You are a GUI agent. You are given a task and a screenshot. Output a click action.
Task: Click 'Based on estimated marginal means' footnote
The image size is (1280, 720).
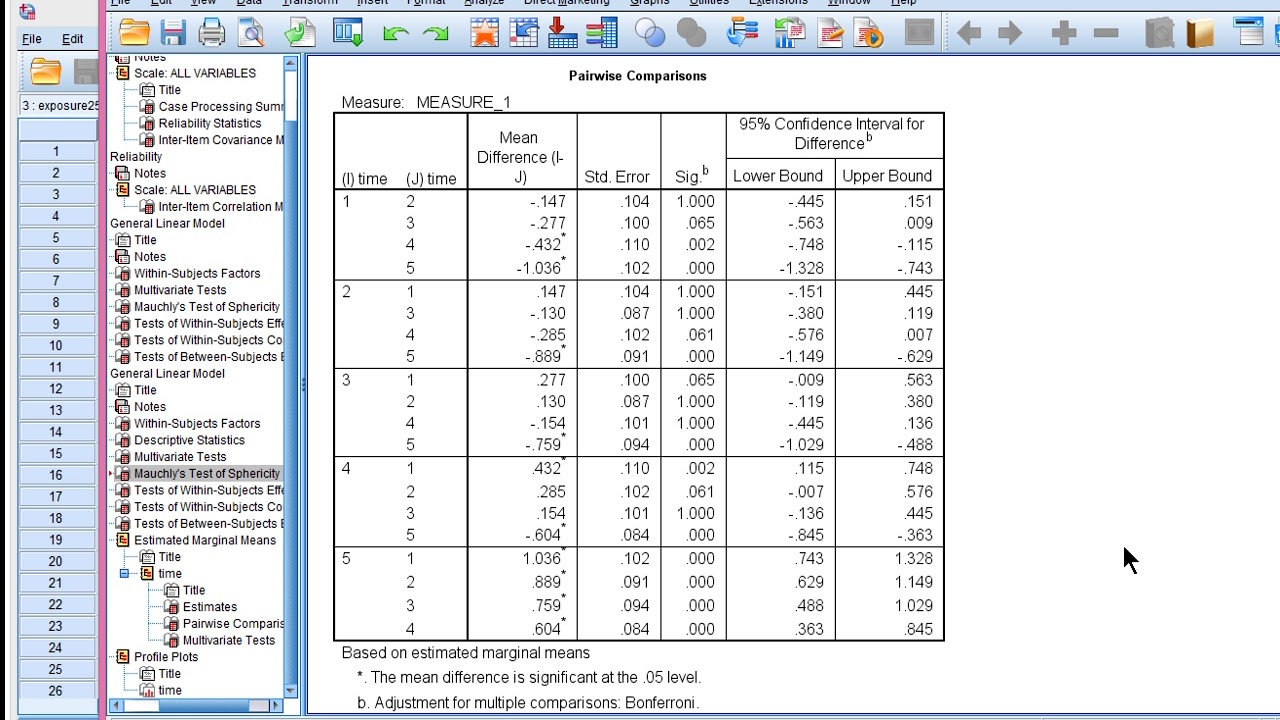coord(466,653)
